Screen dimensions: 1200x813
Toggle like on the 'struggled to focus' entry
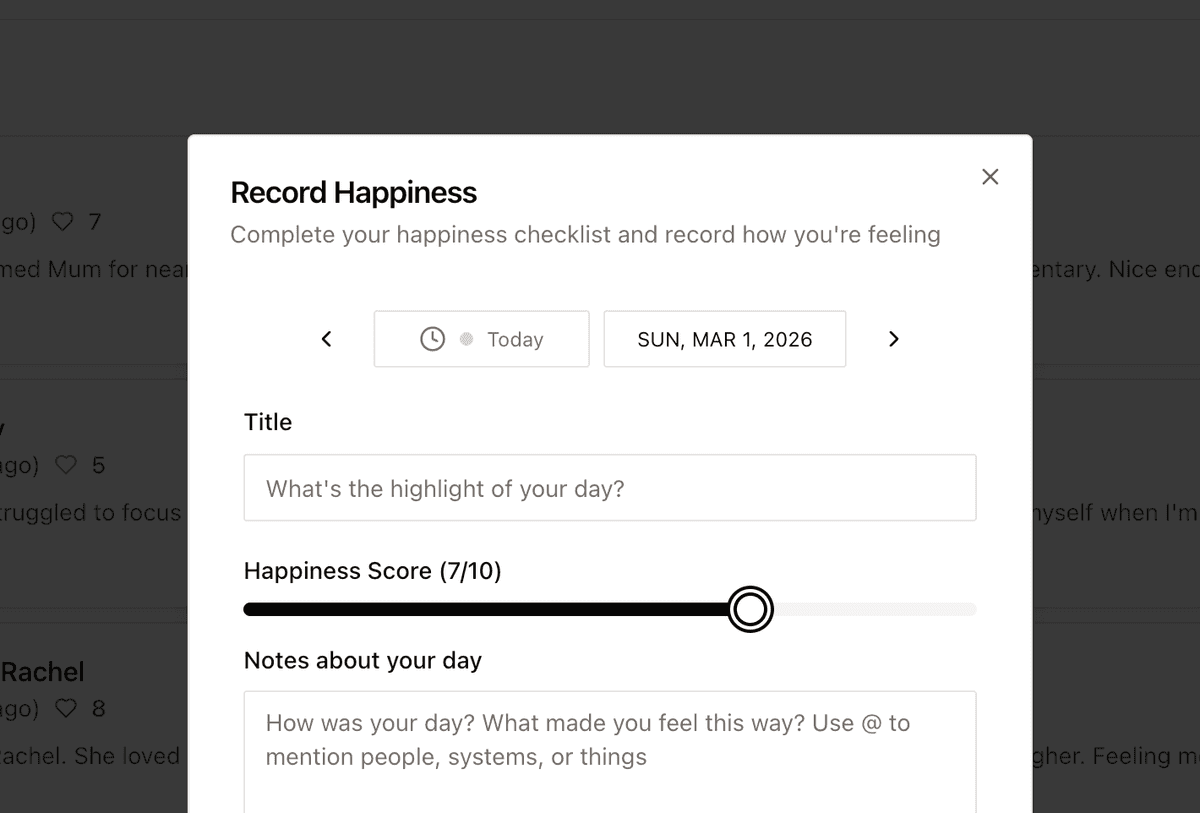tap(66, 464)
